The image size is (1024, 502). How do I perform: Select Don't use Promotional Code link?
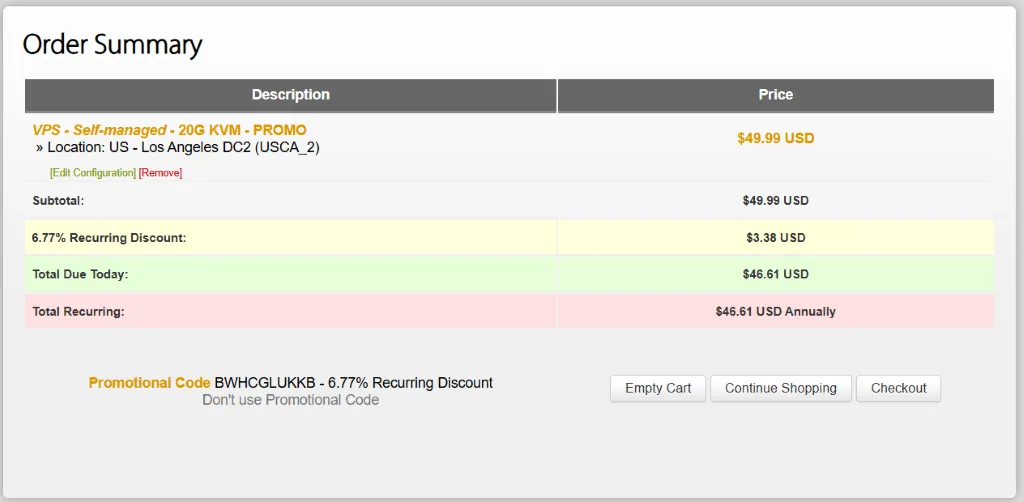pyautogui.click(x=290, y=400)
